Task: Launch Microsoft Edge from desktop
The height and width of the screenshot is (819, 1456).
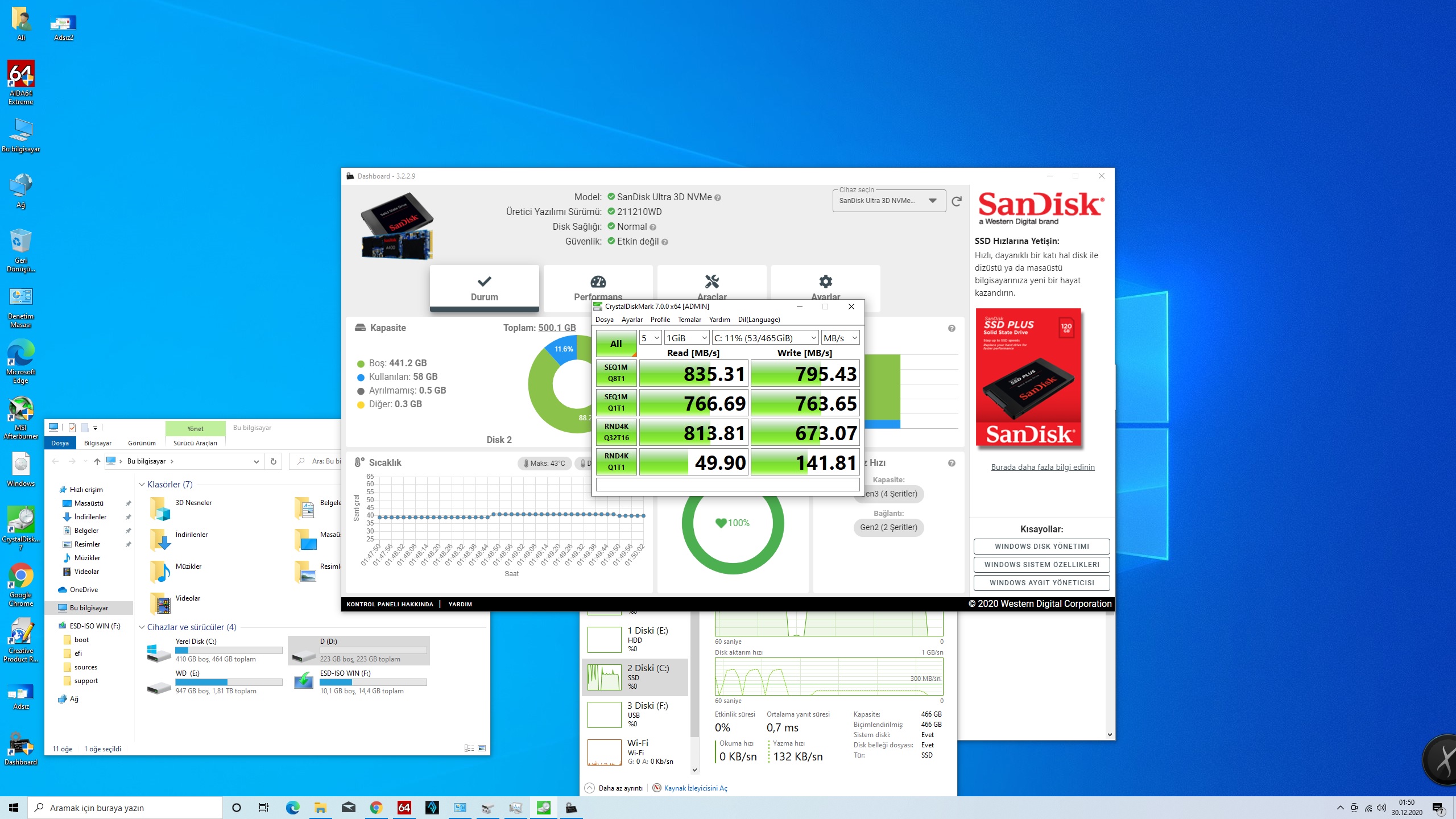Action: tap(21, 362)
